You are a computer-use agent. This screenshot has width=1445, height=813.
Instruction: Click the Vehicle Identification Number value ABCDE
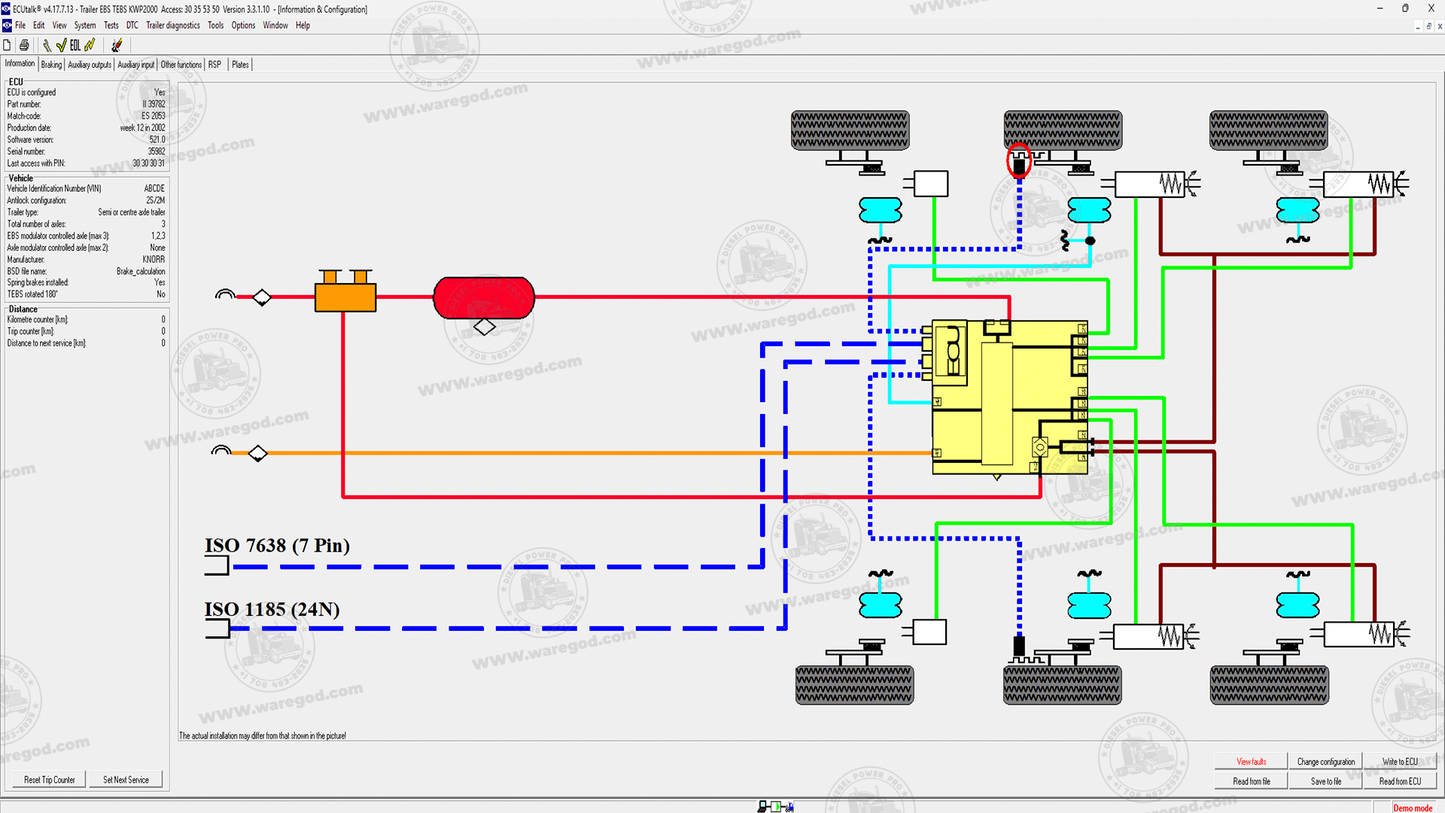coord(154,188)
